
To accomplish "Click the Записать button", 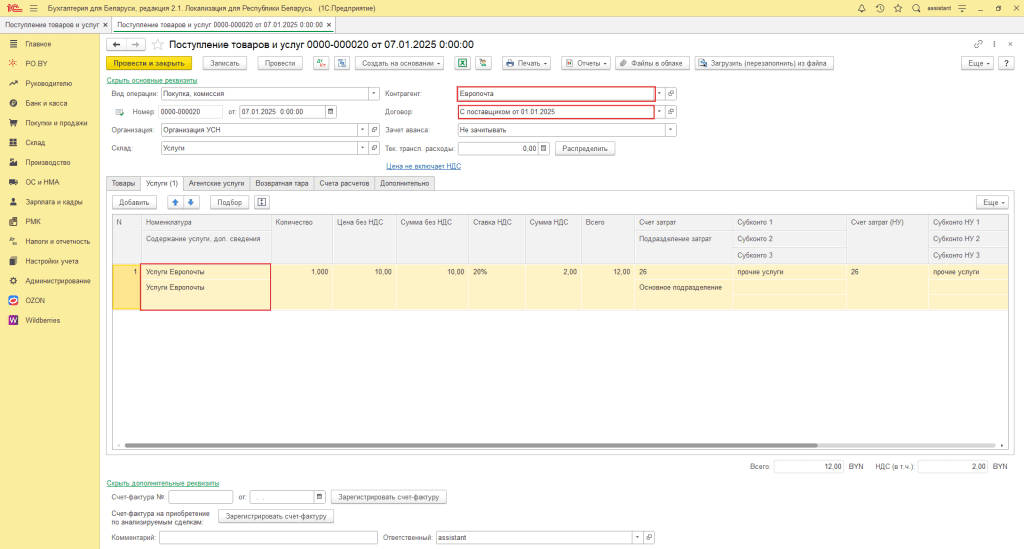I will click(225, 63).
